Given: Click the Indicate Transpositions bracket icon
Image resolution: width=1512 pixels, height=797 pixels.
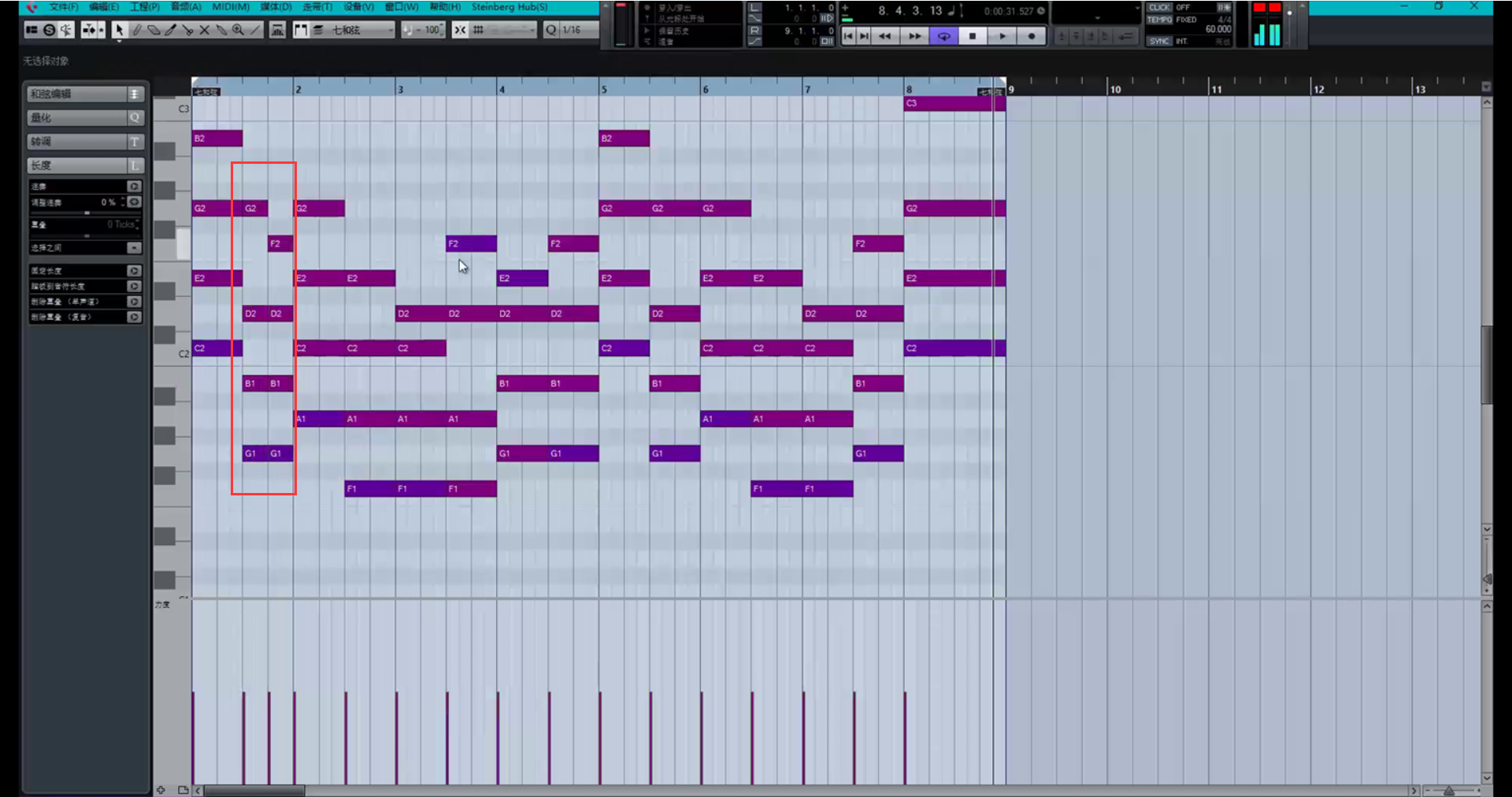Looking at the screenshot, I should tap(300, 30).
